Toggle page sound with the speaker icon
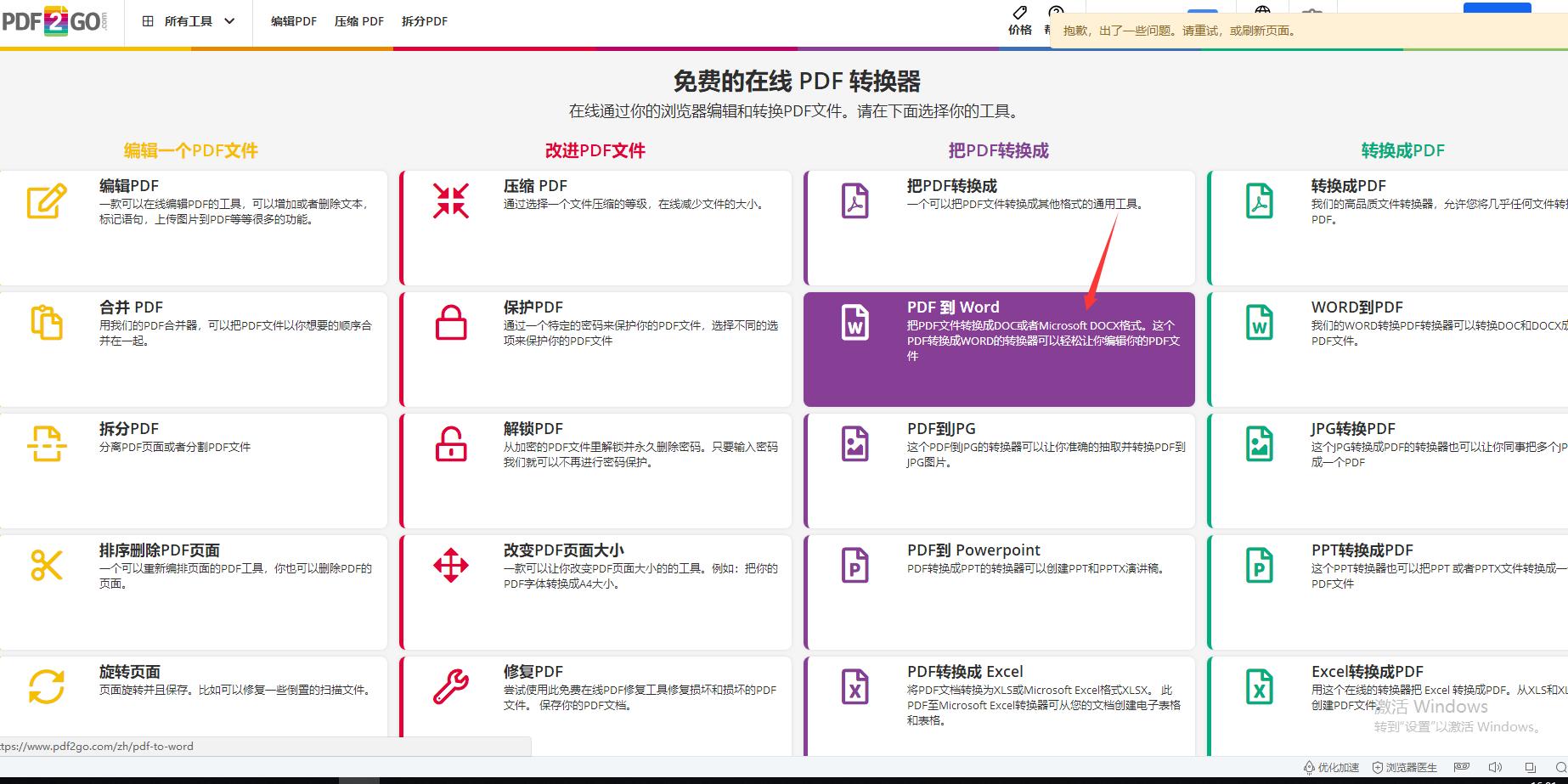This screenshot has width=1568, height=784. (1497, 767)
